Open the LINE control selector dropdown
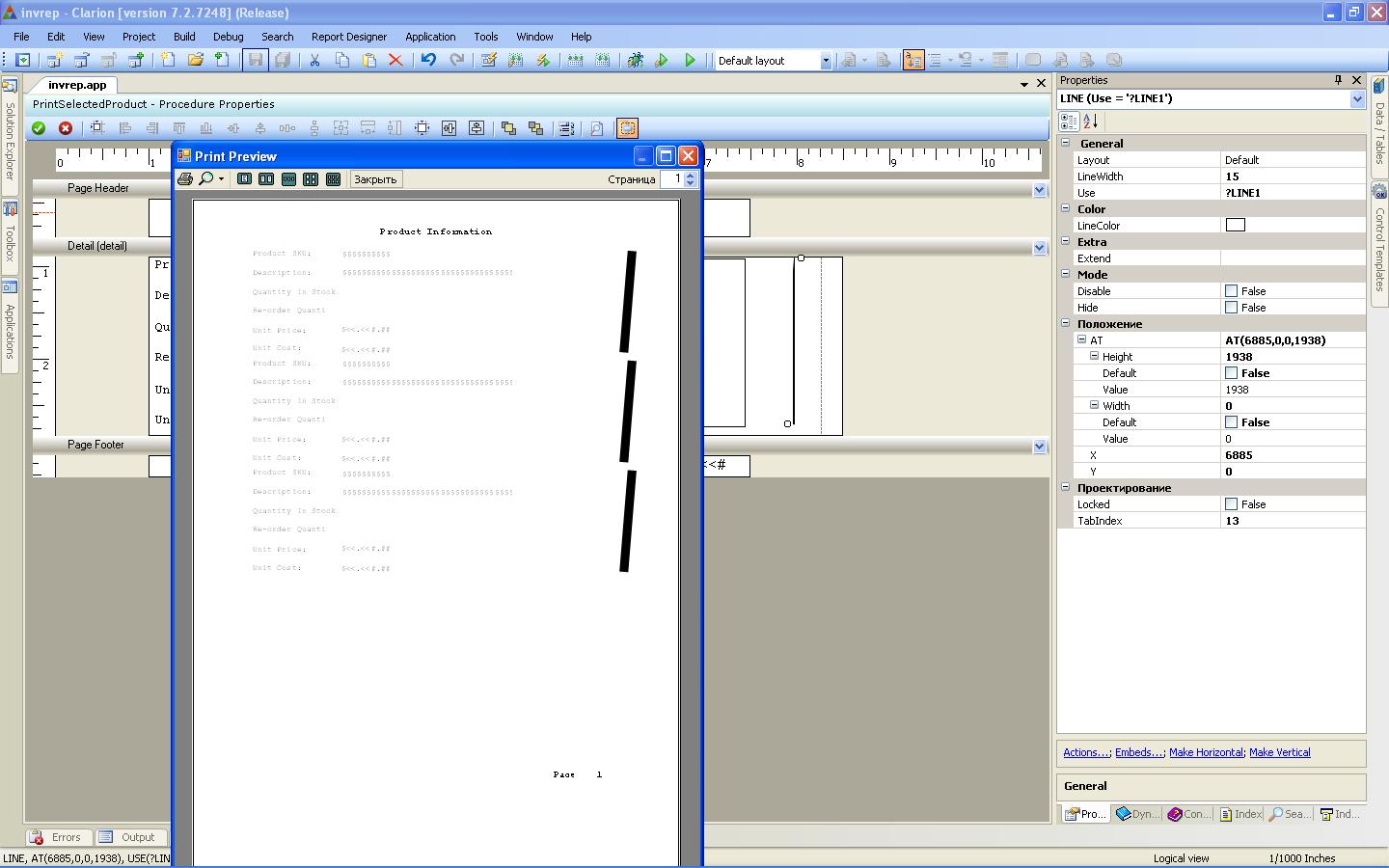The image size is (1389, 868). [1356, 98]
